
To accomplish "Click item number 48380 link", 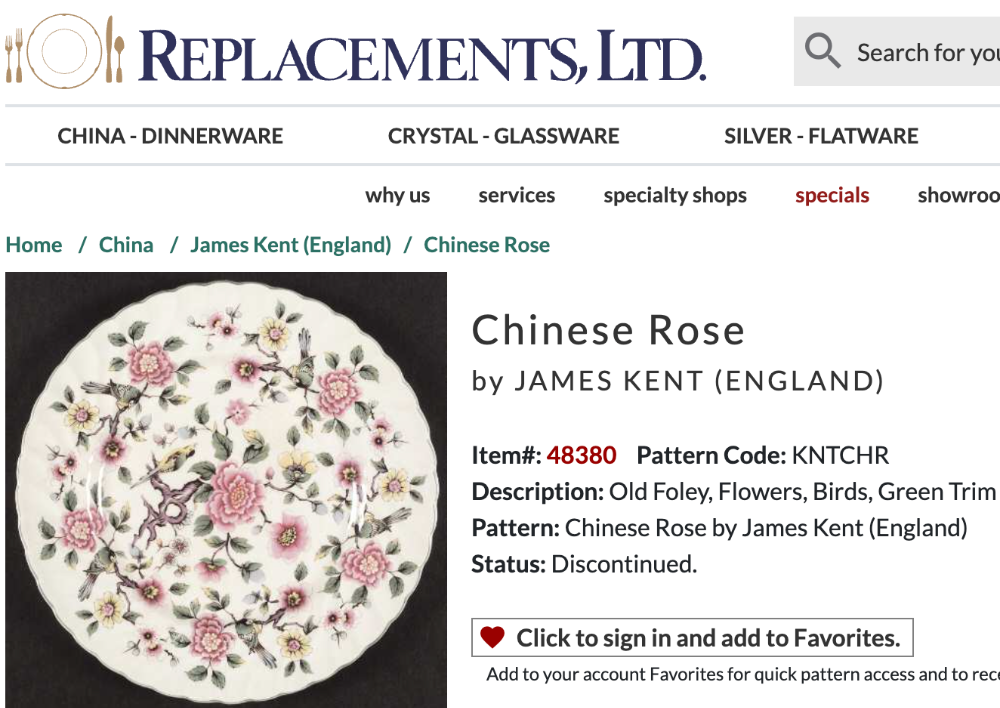I will tap(581, 456).
